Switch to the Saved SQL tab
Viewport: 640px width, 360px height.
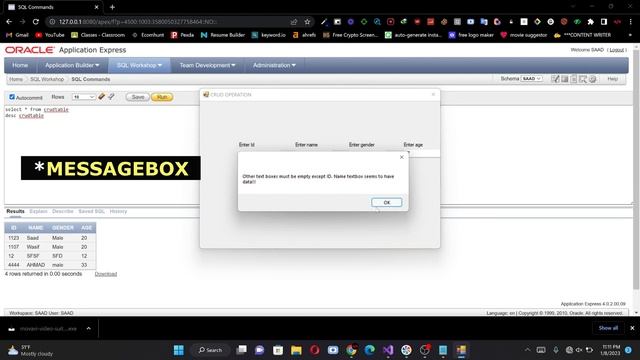(91, 211)
